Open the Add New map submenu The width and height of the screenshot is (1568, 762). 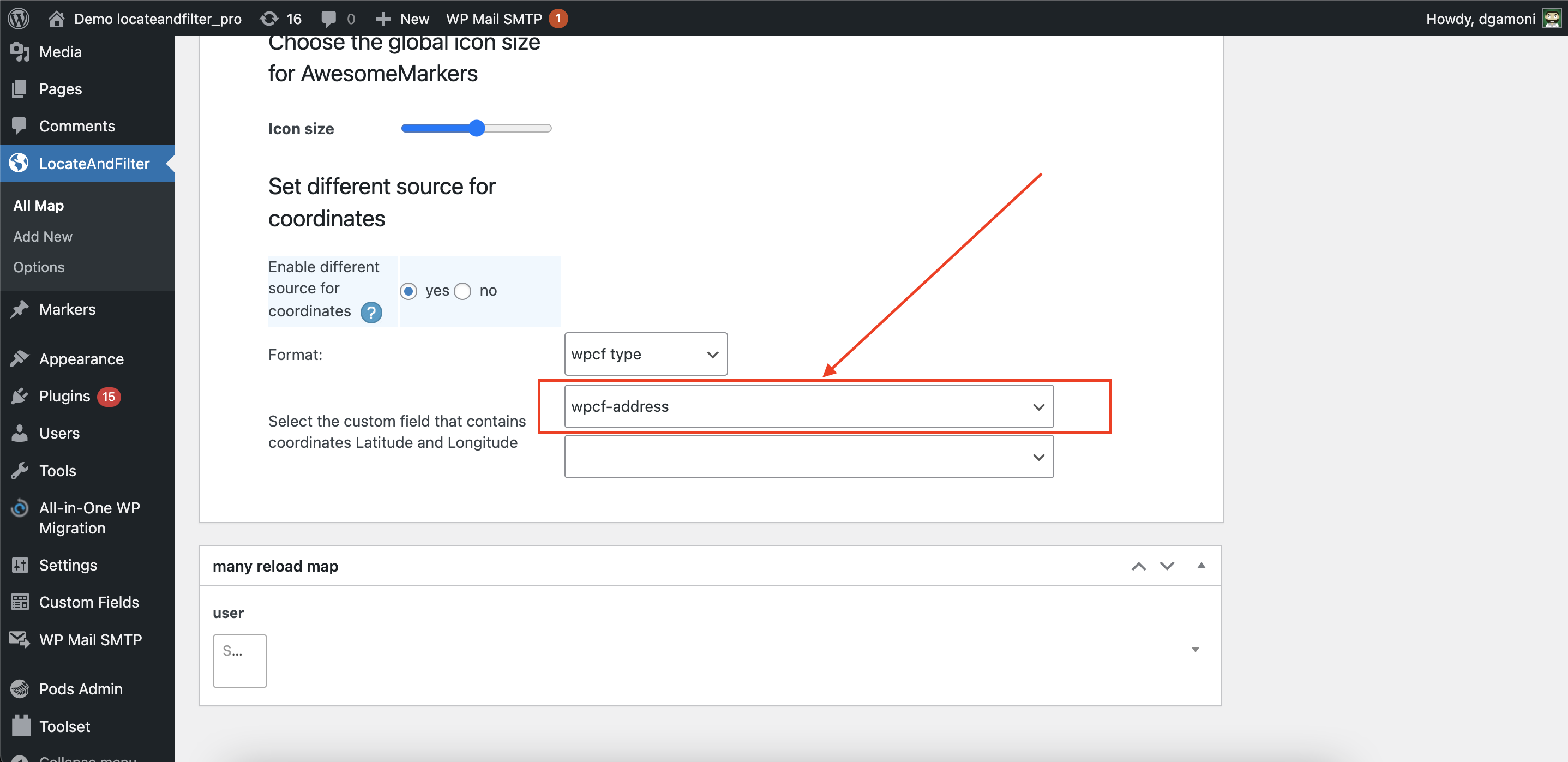[43, 236]
